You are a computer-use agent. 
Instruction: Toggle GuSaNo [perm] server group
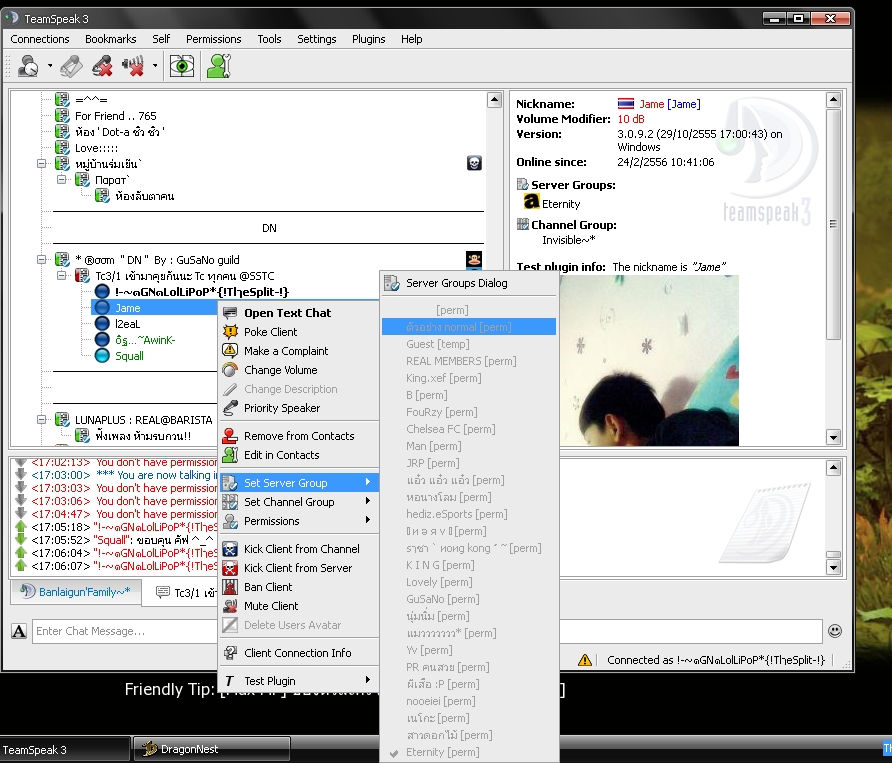[x=469, y=599]
